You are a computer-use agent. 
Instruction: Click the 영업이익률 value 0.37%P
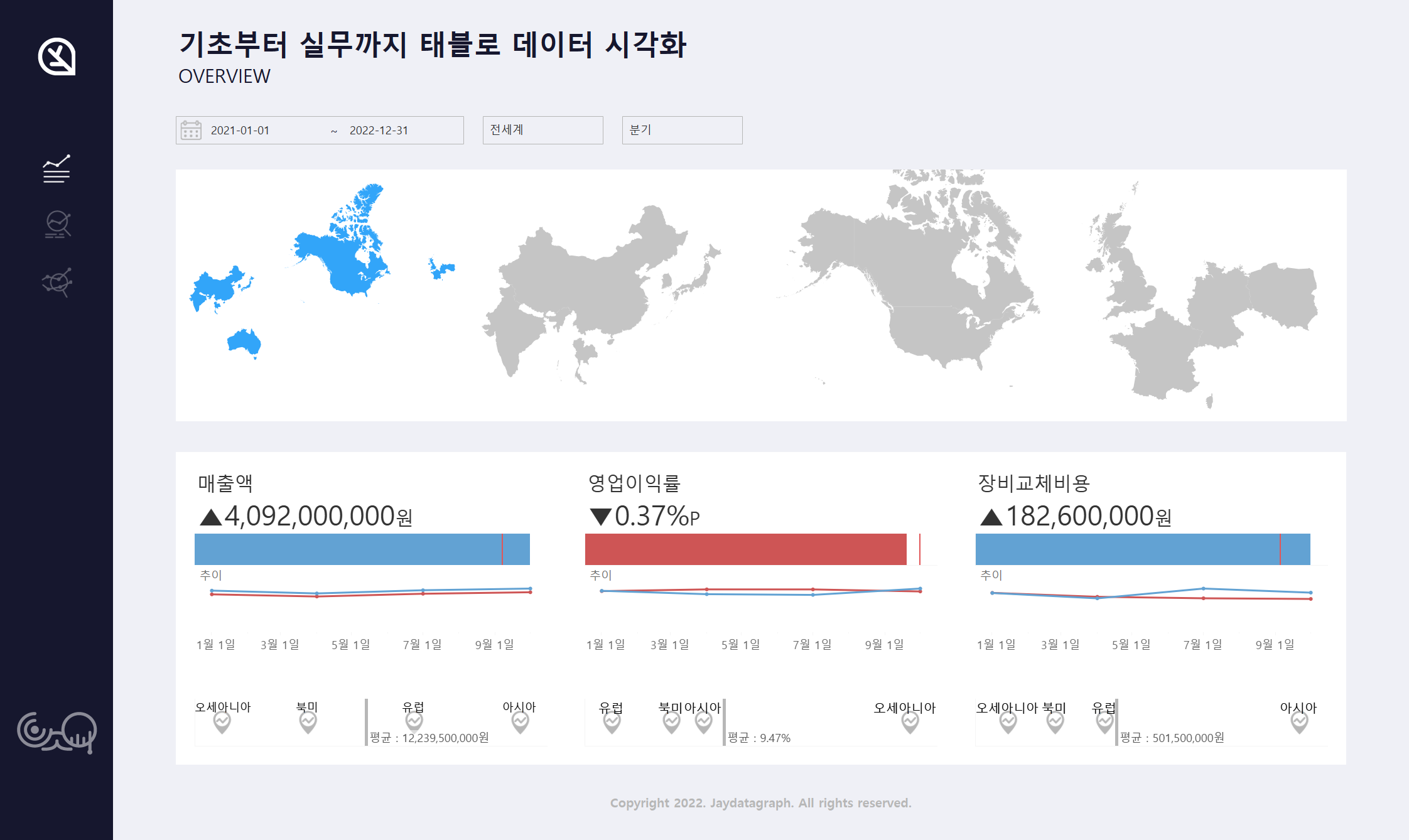point(645,516)
